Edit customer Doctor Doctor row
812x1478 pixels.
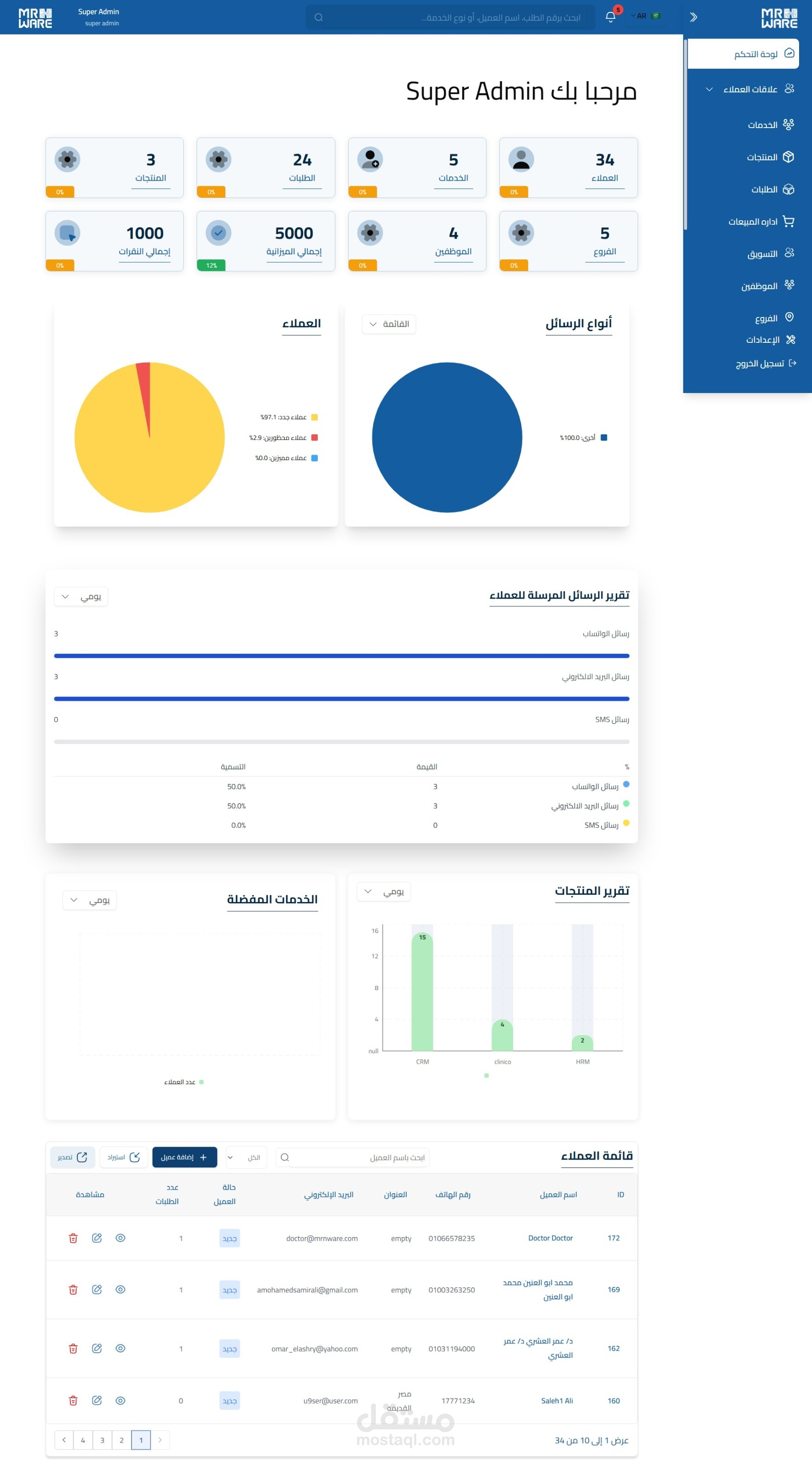click(x=97, y=1238)
